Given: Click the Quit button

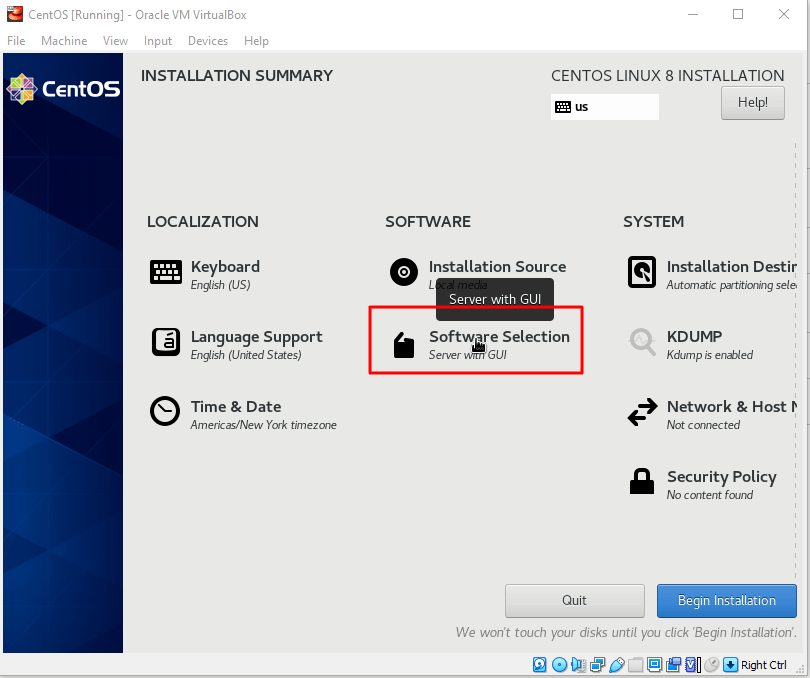Looking at the screenshot, I should [x=574, y=600].
